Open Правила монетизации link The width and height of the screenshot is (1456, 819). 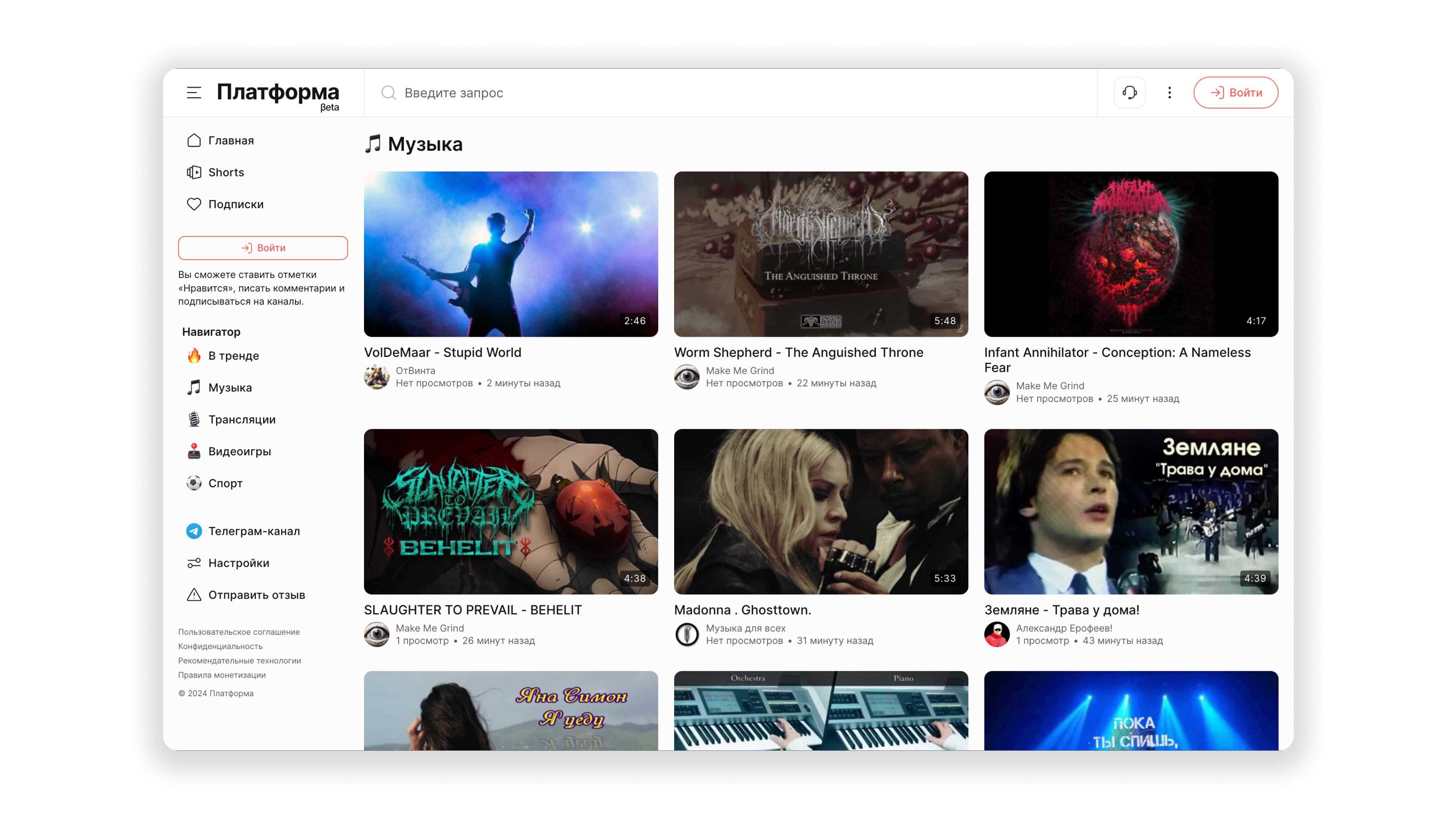222,675
